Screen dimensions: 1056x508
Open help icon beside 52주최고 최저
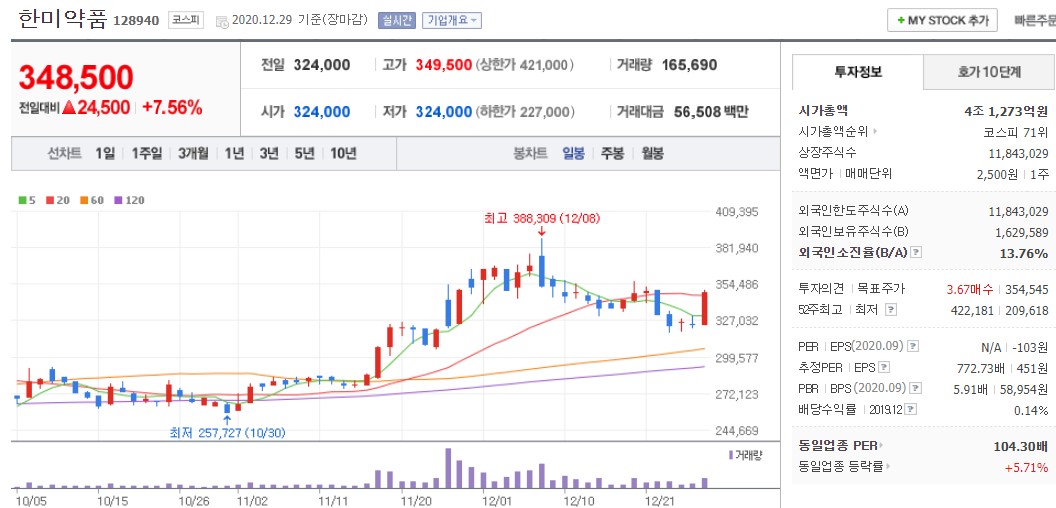pyautogui.click(x=891, y=310)
